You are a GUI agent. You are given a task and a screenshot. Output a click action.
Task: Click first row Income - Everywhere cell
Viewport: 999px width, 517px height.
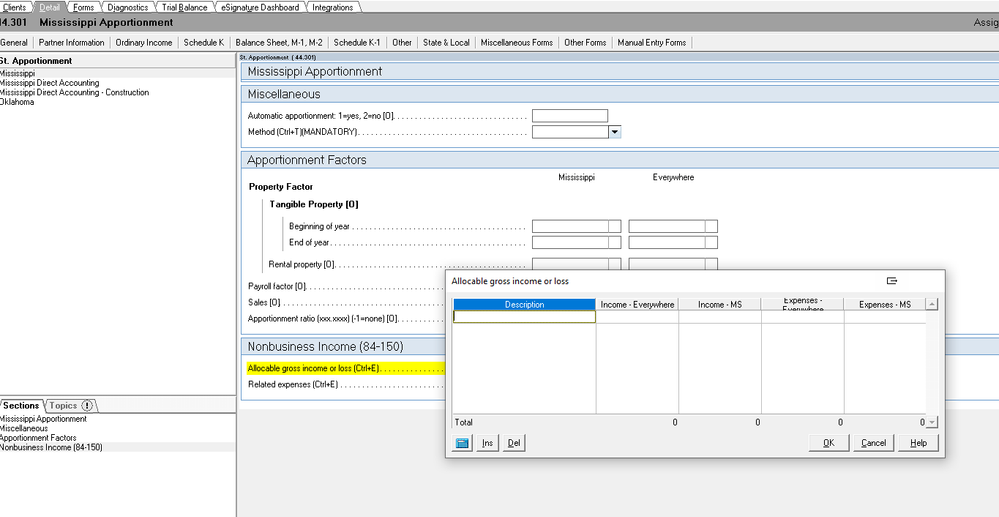(x=637, y=317)
